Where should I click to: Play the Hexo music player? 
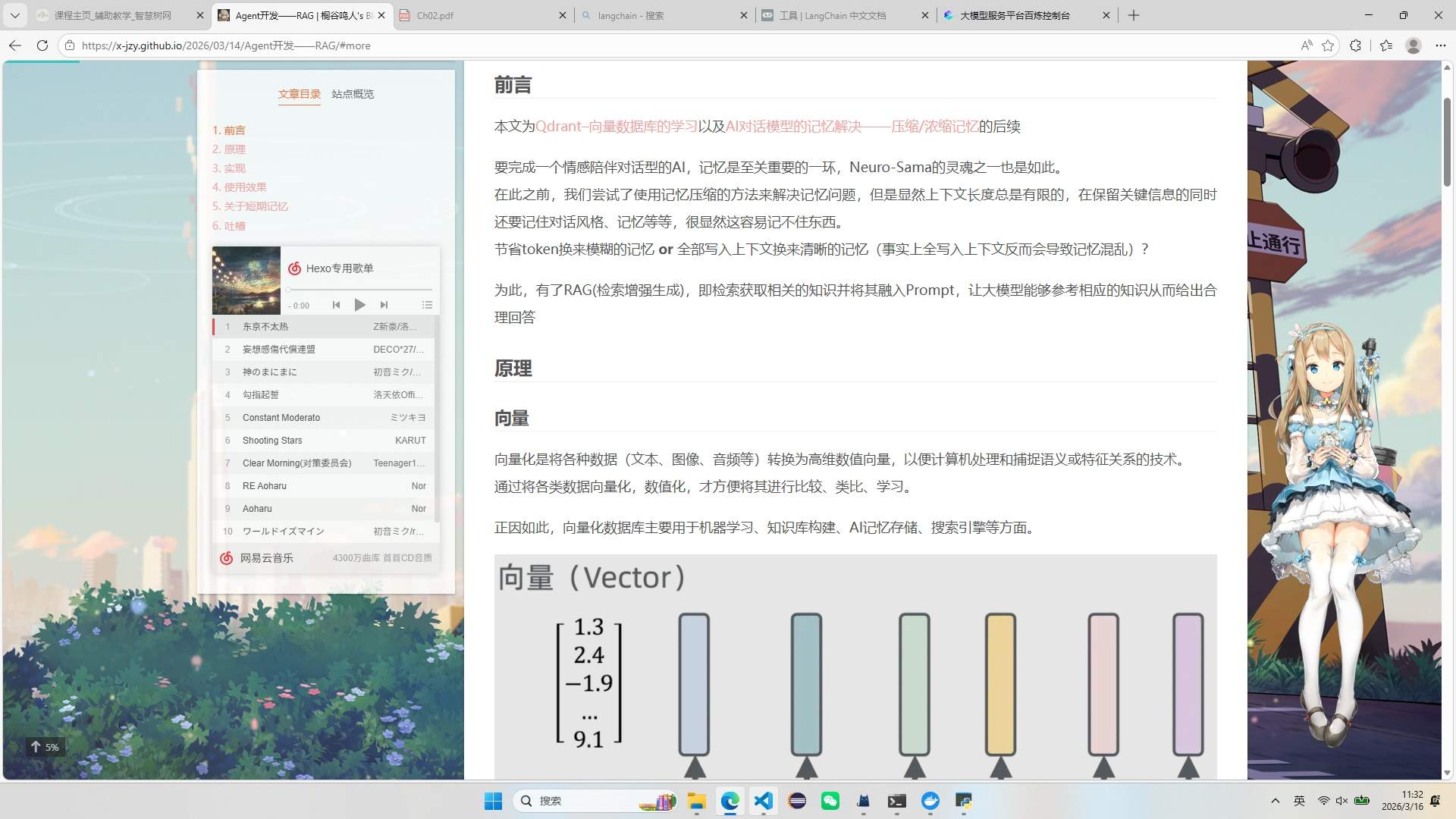359,305
